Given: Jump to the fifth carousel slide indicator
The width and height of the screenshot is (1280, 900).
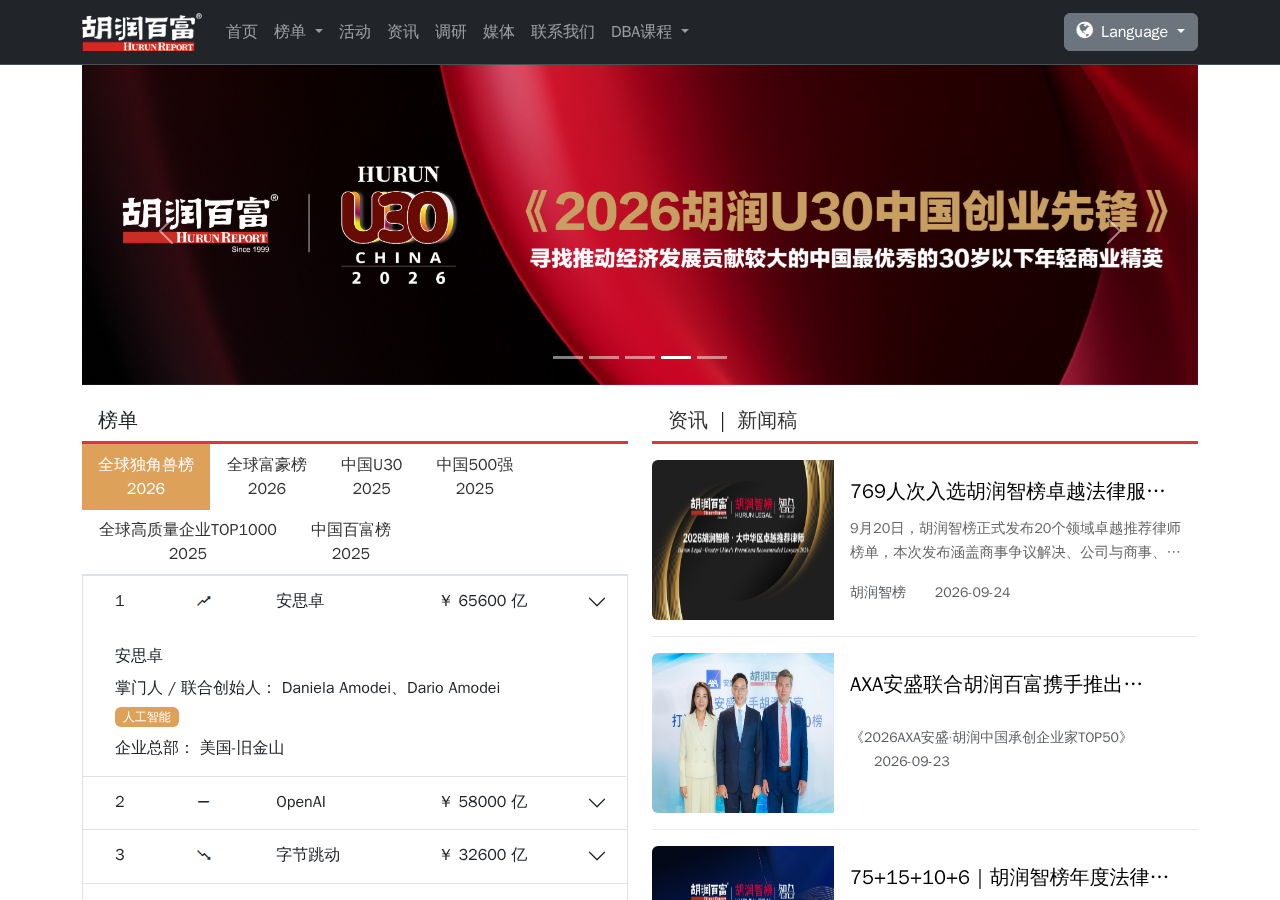Looking at the screenshot, I should pyautogui.click(x=712, y=357).
